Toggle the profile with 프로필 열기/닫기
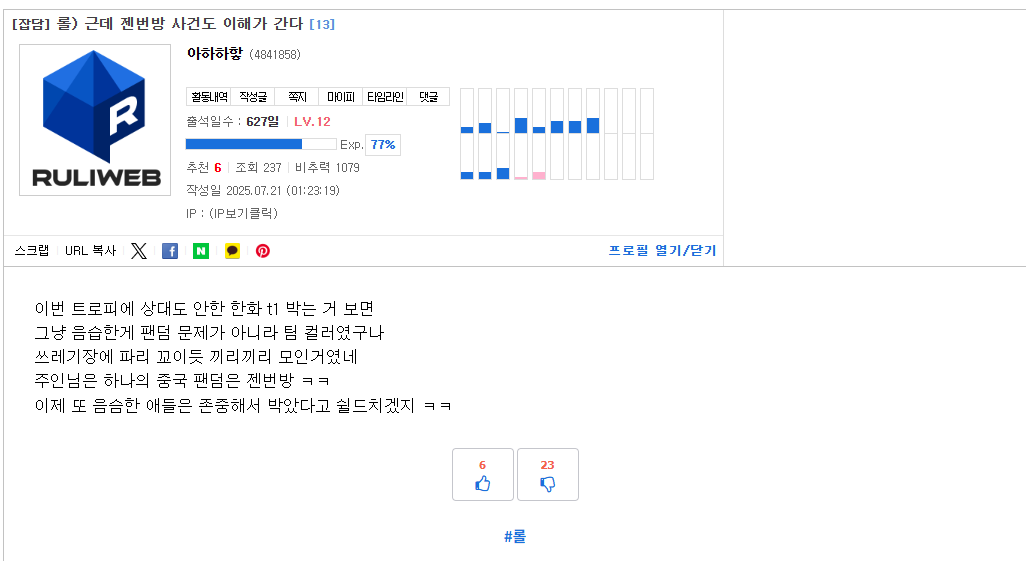Screen dimensions: 1026x561 [662, 250]
